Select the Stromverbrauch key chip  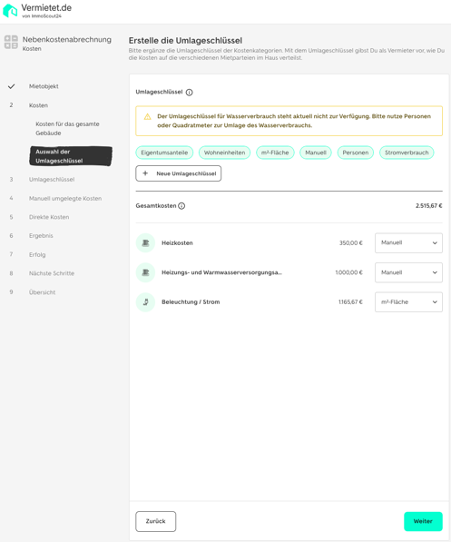(x=406, y=153)
